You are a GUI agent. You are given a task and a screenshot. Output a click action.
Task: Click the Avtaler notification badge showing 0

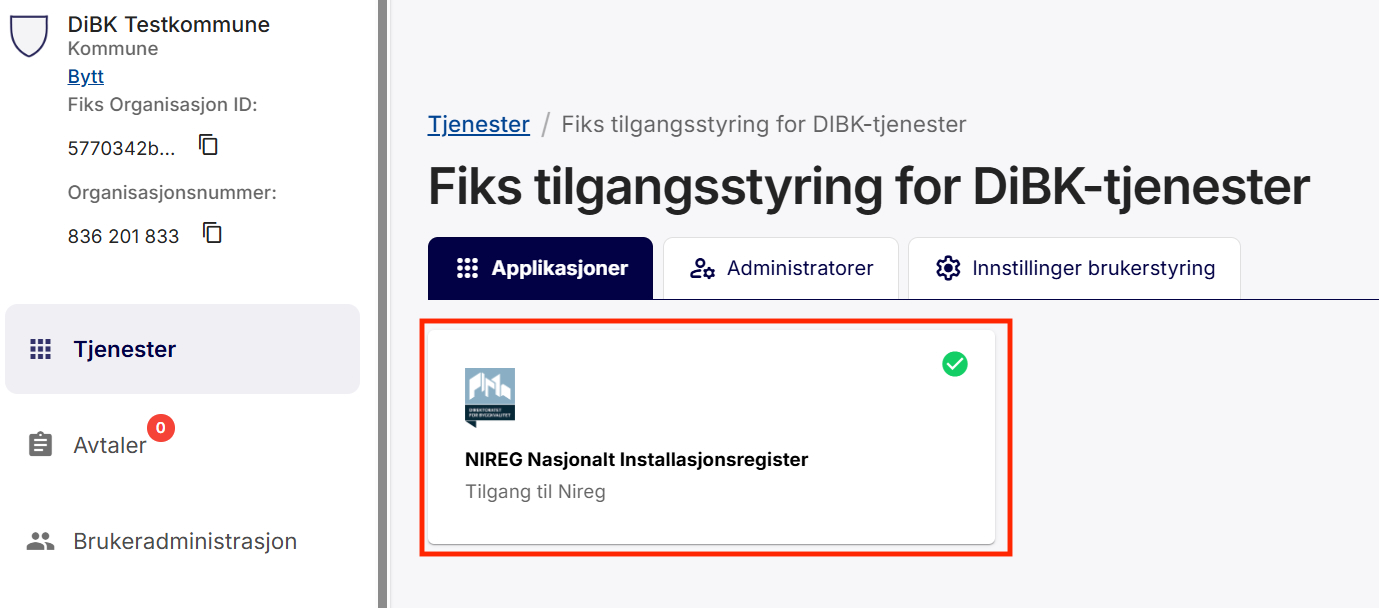pos(160,426)
